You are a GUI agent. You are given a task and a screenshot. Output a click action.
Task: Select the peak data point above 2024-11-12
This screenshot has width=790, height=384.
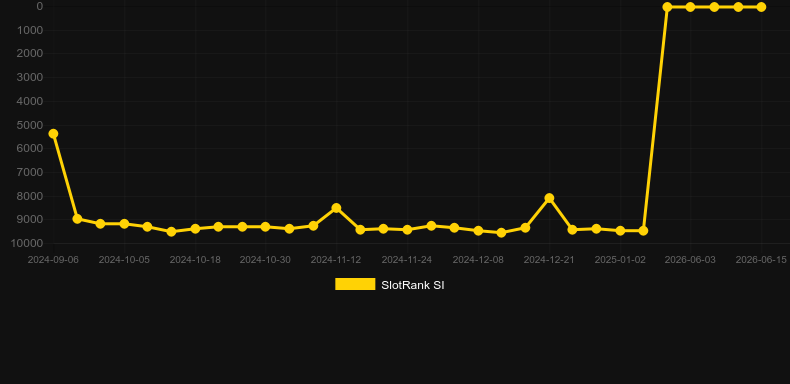click(x=336, y=208)
